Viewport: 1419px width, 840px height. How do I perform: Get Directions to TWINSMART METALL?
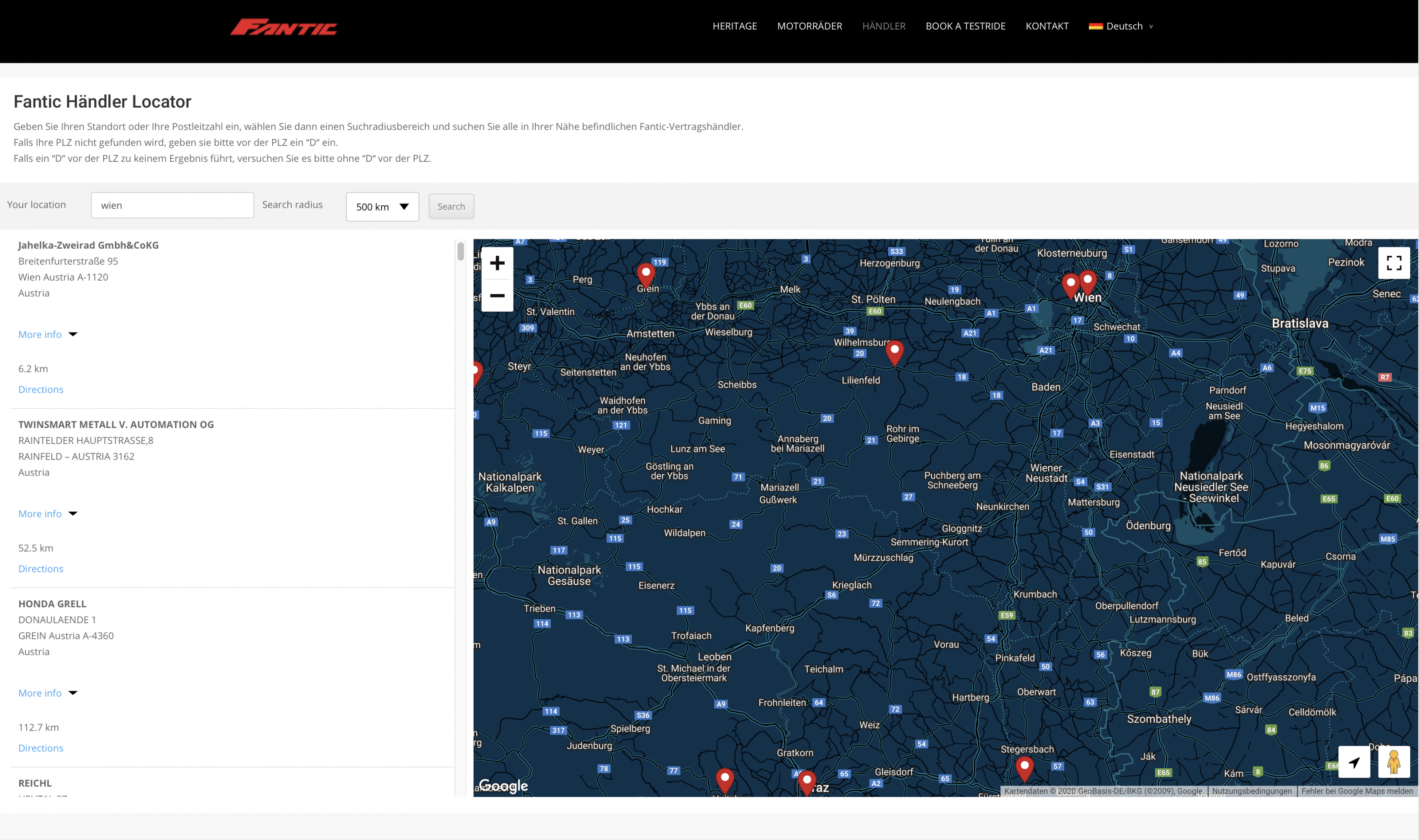pyautogui.click(x=41, y=569)
